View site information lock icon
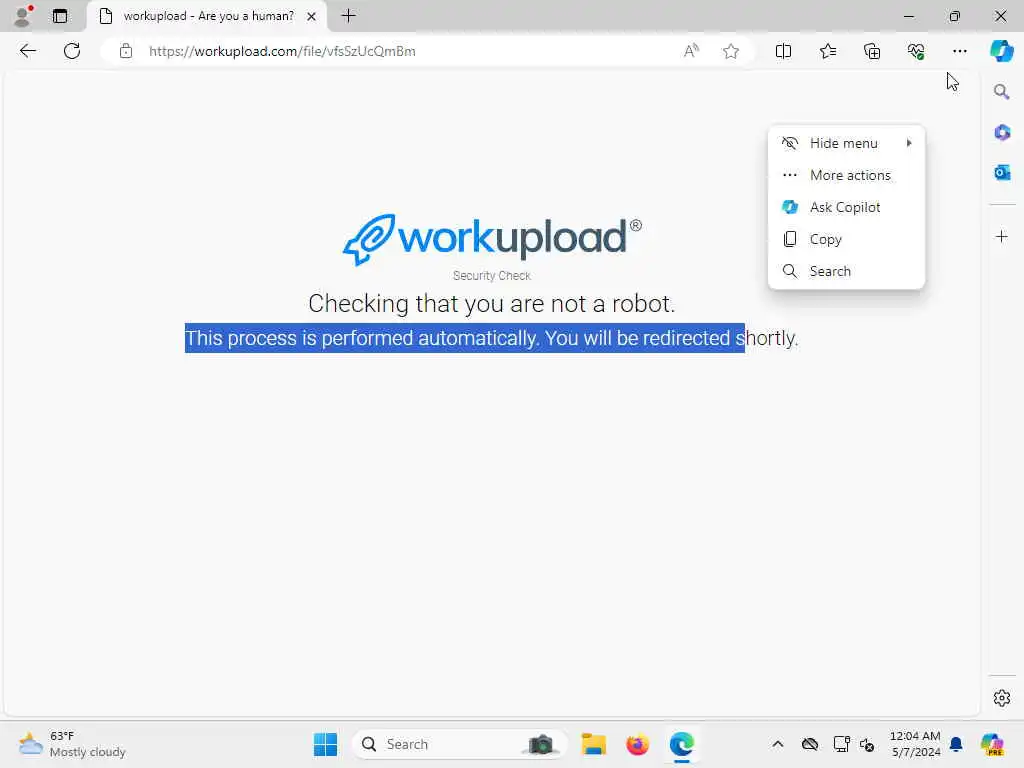 [x=126, y=51]
